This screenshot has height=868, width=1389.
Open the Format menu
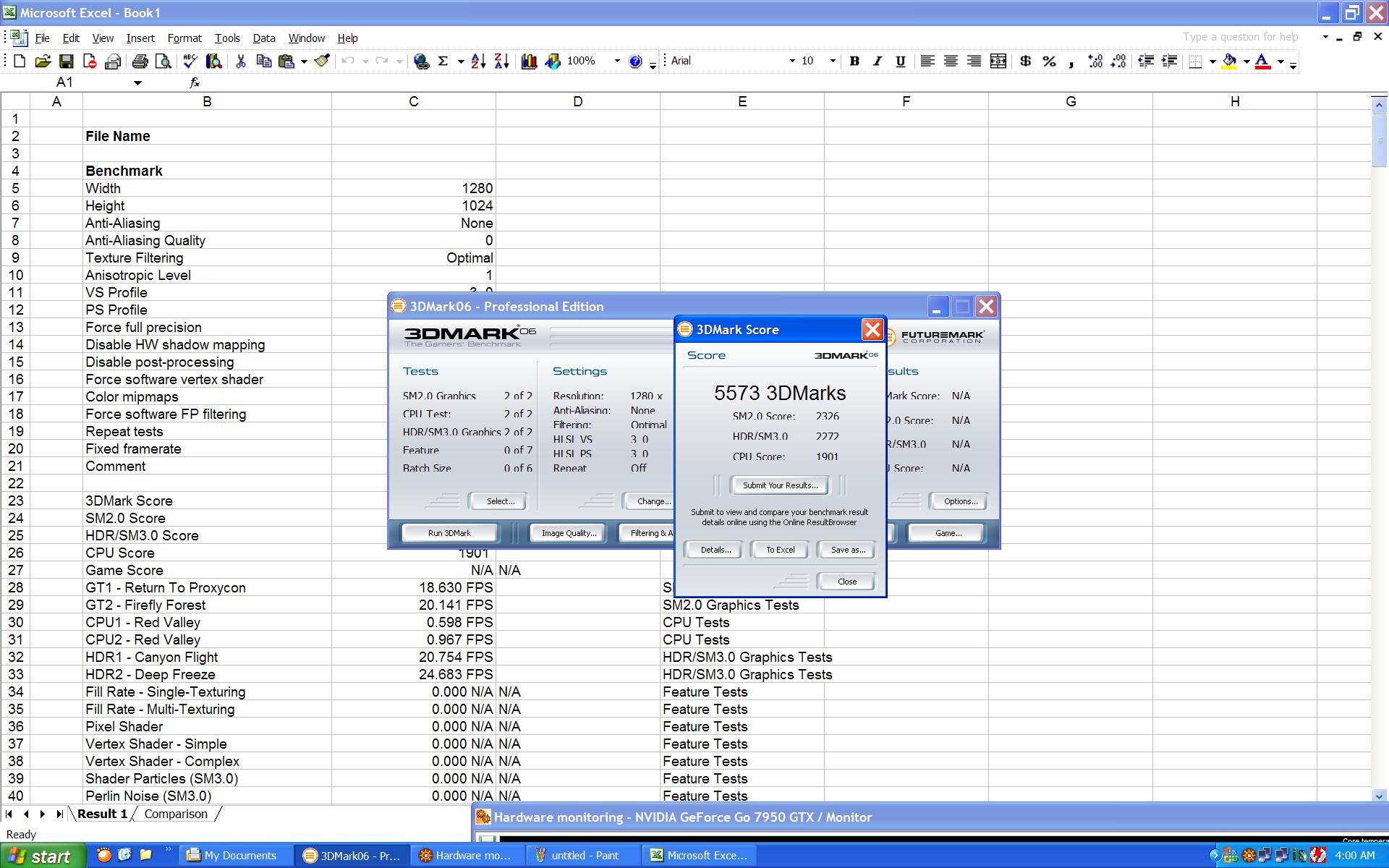tap(184, 38)
